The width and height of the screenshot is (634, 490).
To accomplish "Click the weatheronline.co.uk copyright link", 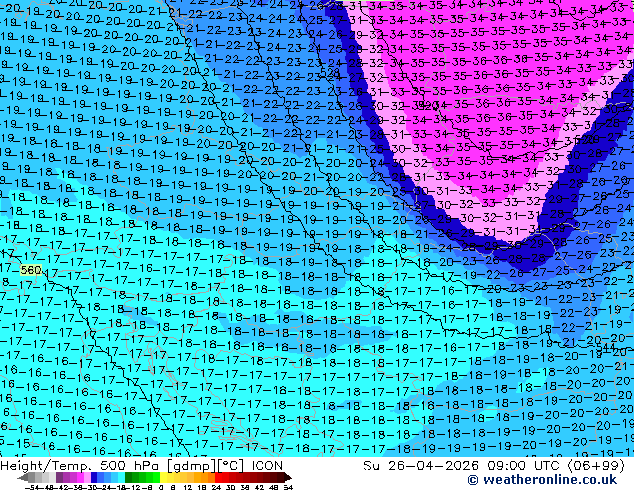I will (x=542, y=480).
